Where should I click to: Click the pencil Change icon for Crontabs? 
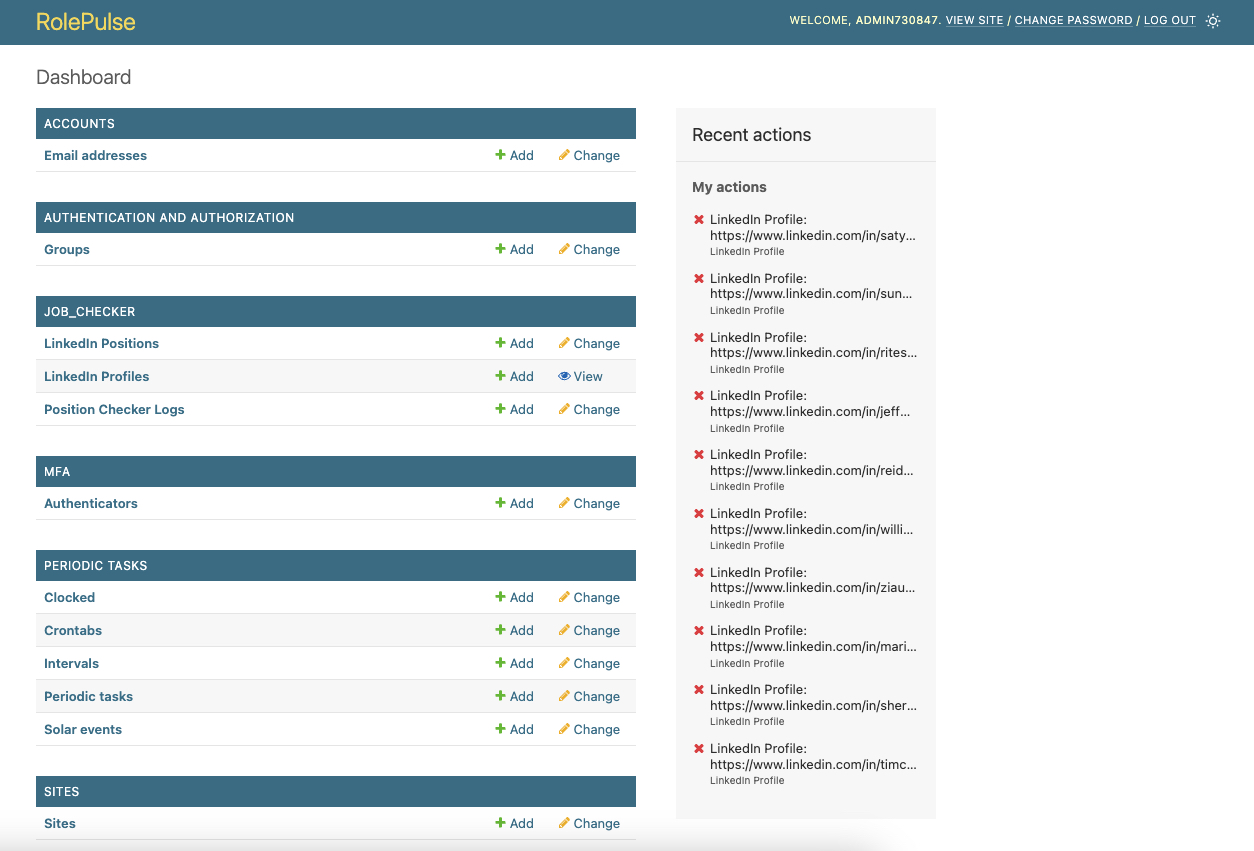[x=565, y=630]
